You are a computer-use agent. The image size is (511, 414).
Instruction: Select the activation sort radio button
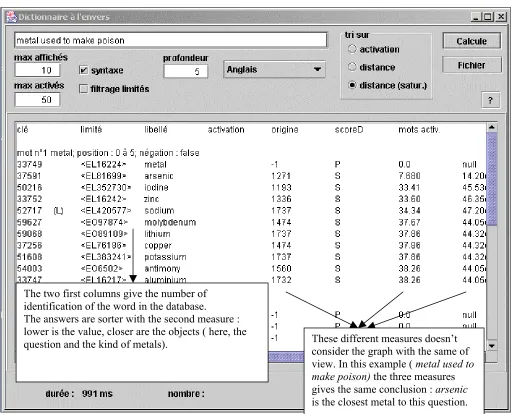[x=352, y=49]
